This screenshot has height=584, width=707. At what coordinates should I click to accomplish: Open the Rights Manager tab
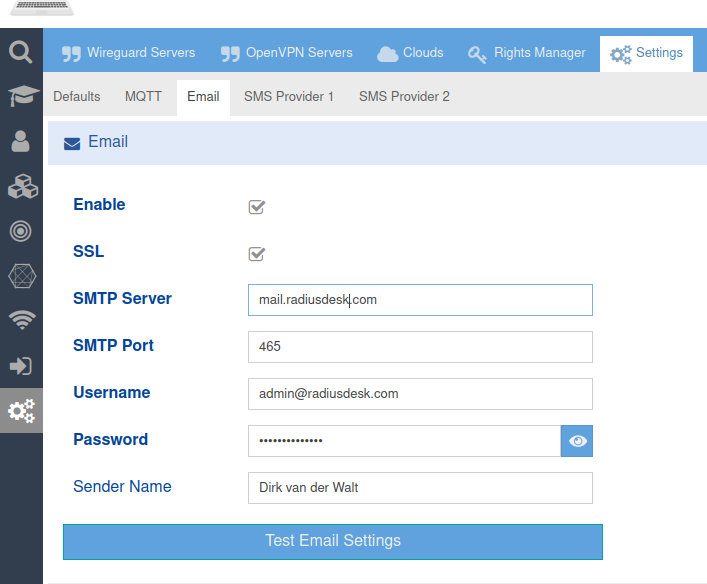click(x=527, y=53)
